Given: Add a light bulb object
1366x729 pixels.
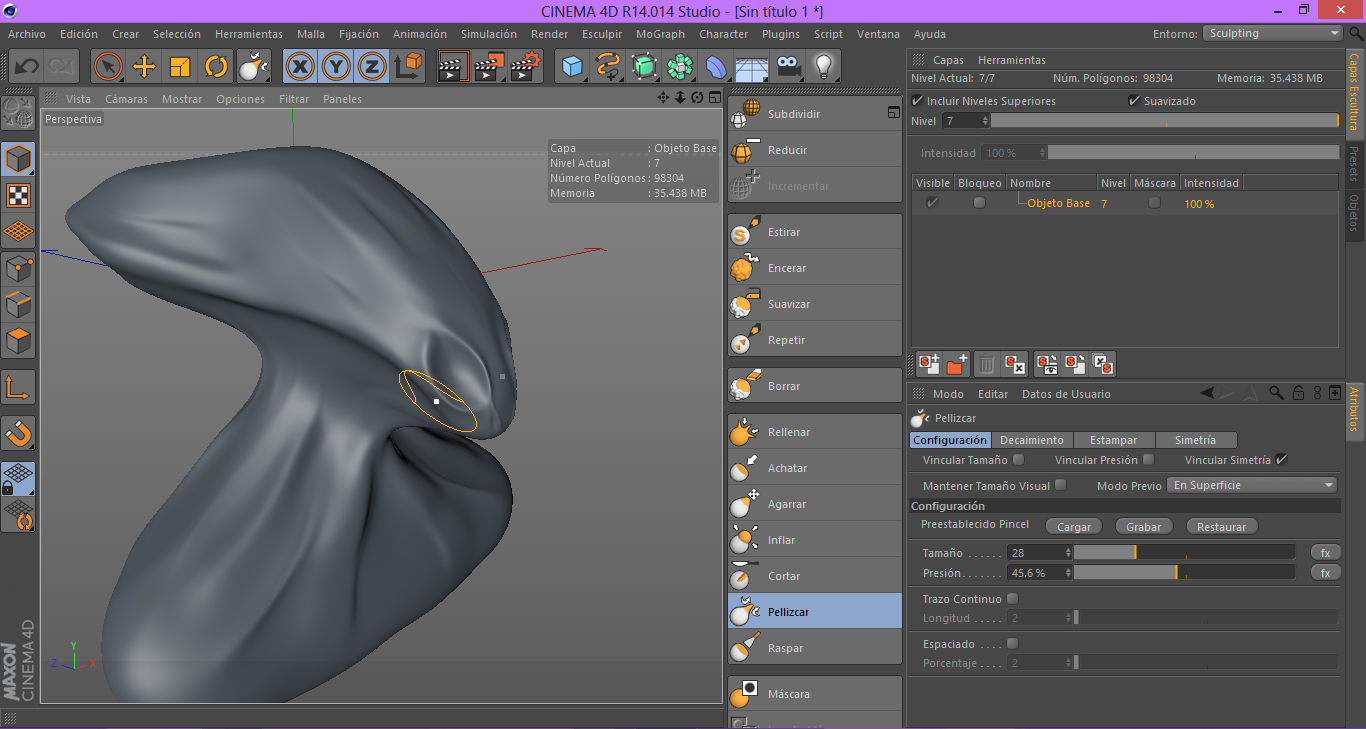Looking at the screenshot, I should point(823,67).
